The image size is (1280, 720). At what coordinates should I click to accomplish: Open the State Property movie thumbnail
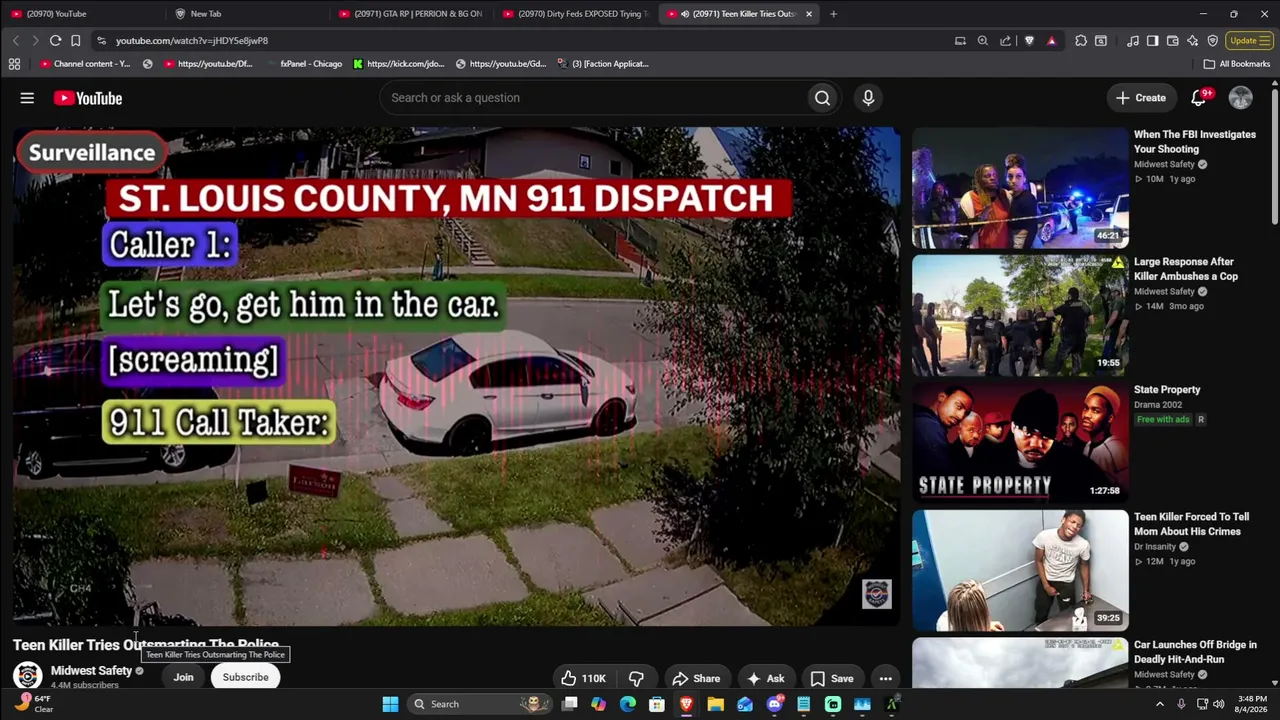1020,442
